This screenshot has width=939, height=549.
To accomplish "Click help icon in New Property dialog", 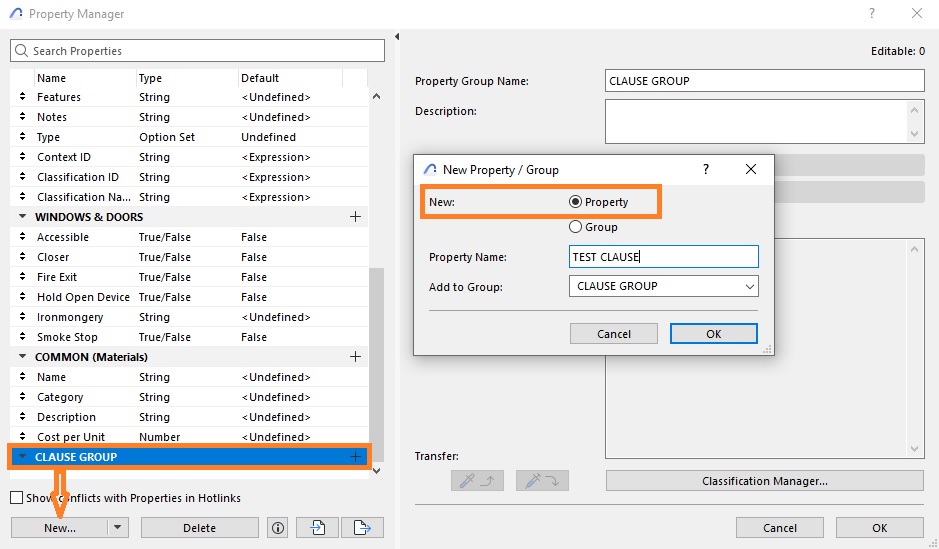I will 706,169.
